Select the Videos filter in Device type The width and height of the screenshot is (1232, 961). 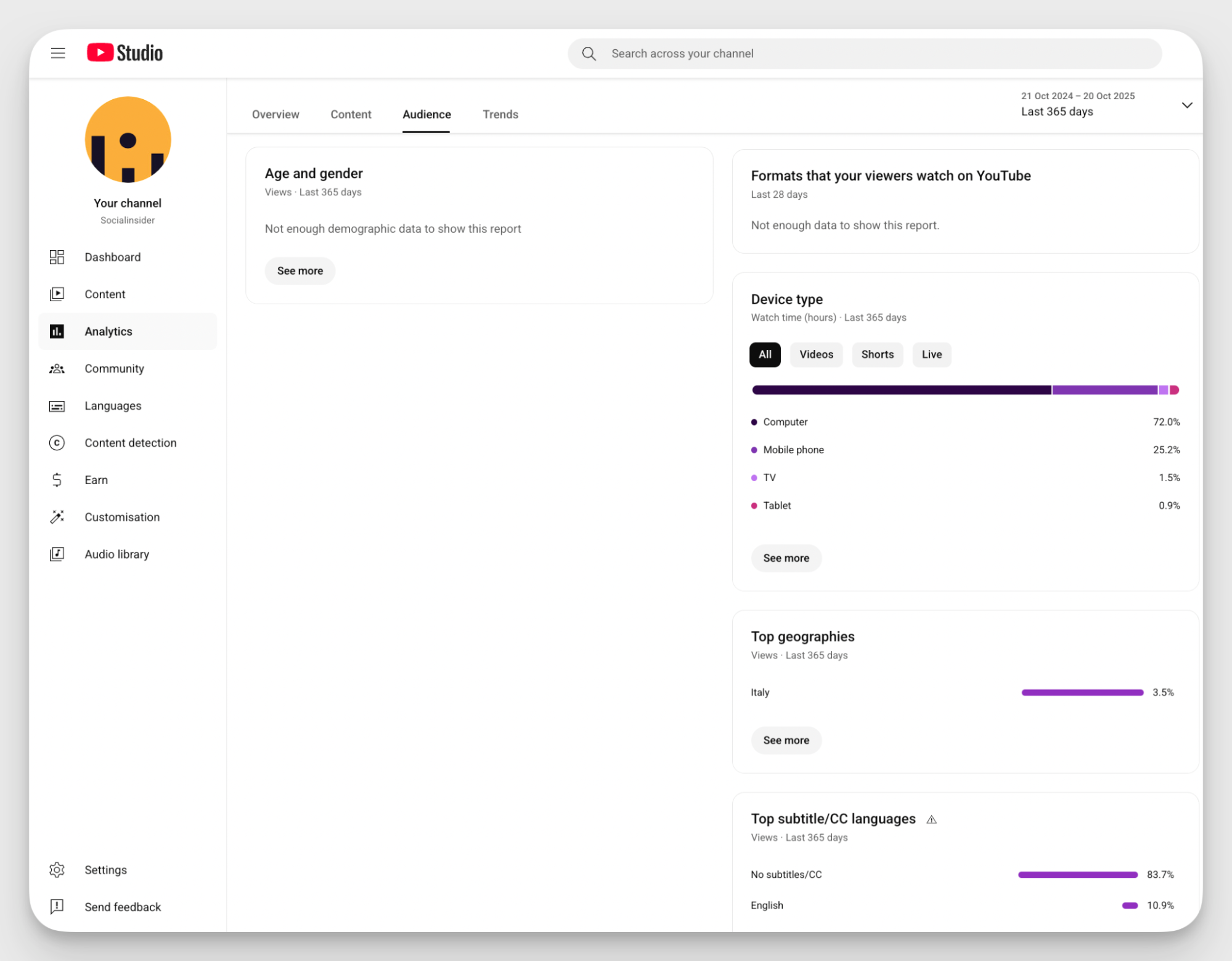pyautogui.click(x=816, y=354)
